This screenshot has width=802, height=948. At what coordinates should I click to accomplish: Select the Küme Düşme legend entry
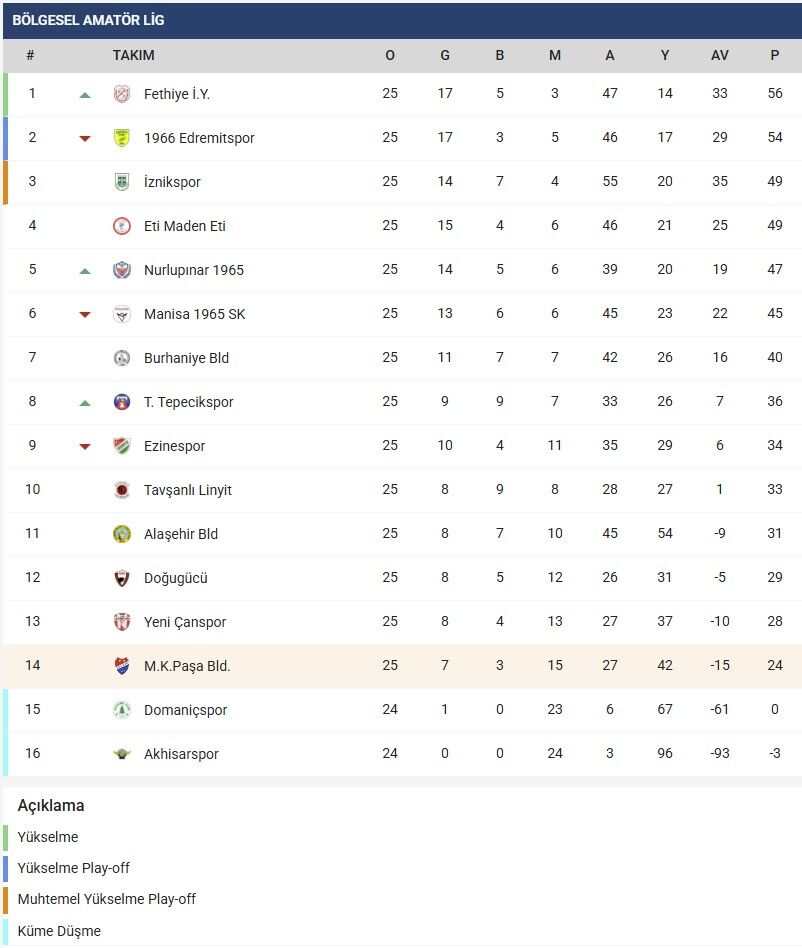[x=52, y=930]
